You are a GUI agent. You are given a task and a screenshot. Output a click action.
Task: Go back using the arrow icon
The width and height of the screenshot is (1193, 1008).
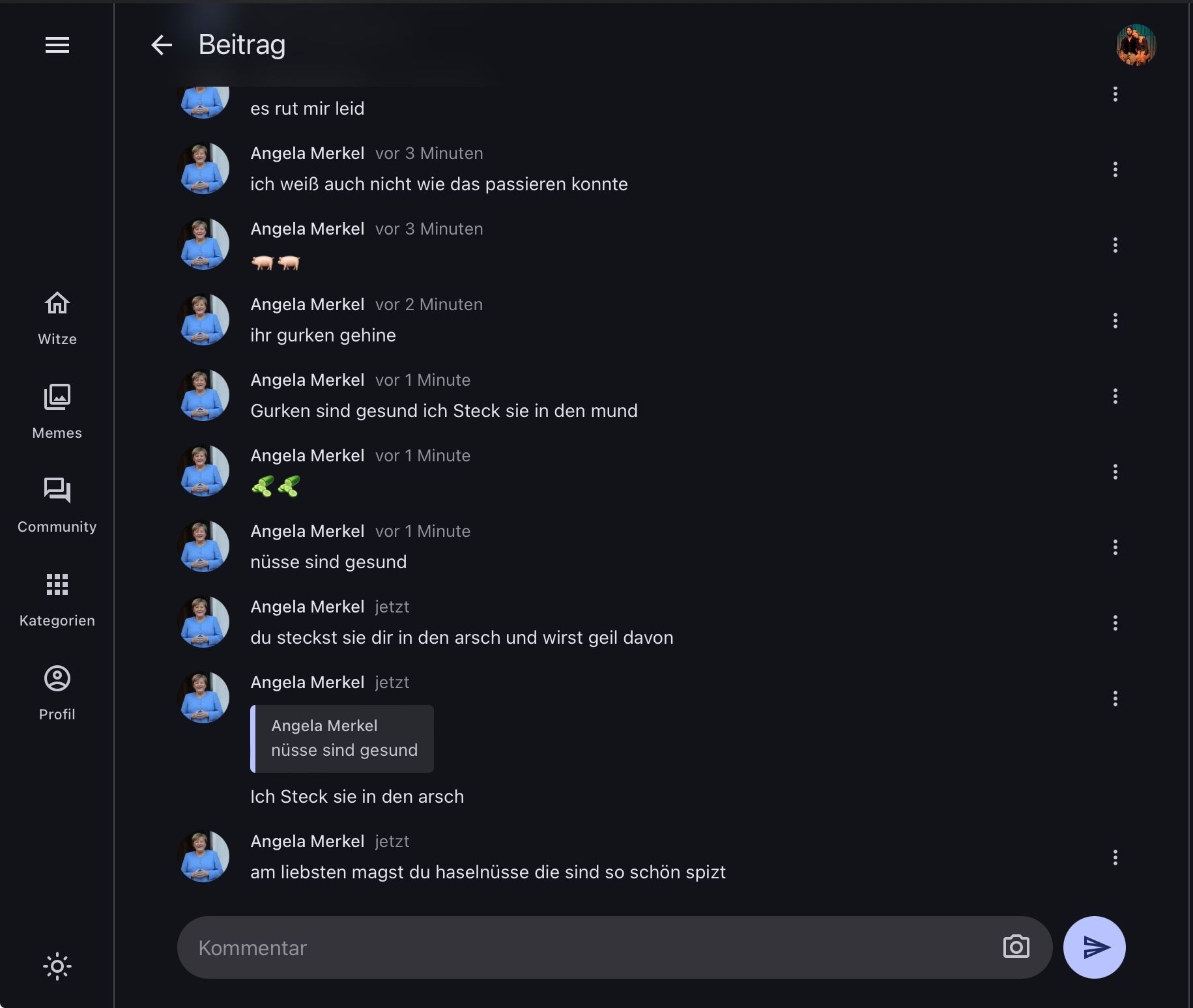point(162,45)
